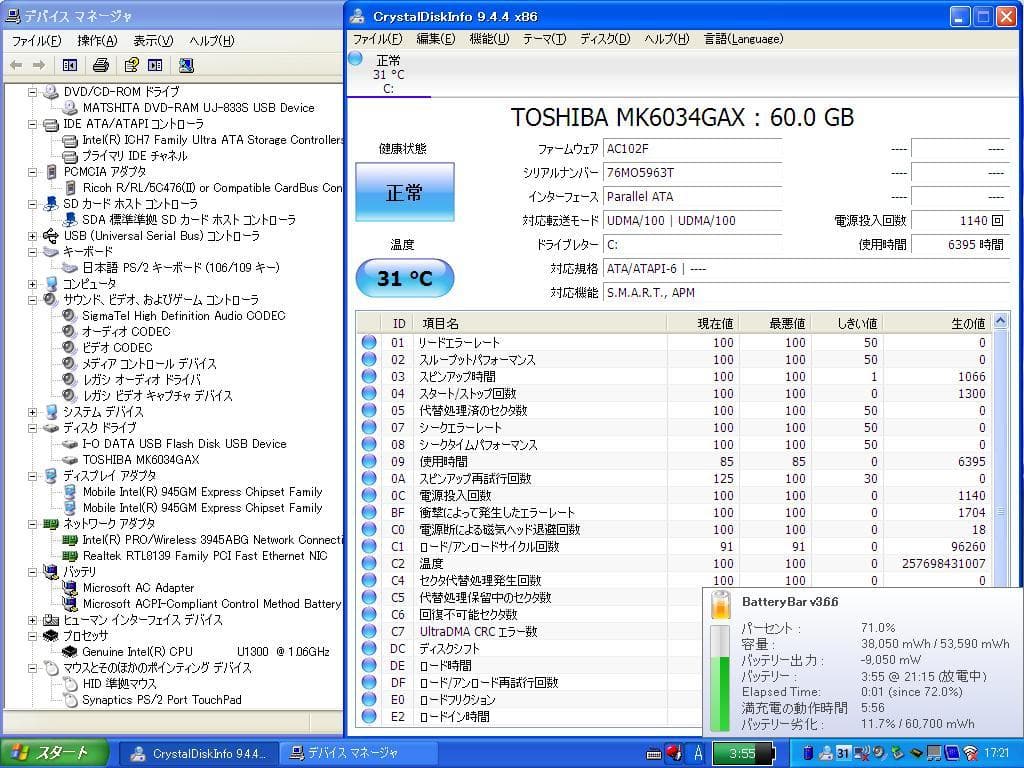Viewport: 1024px width, 768px height.
Task: Click the 生の値 column header
Action: [x=936, y=323]
